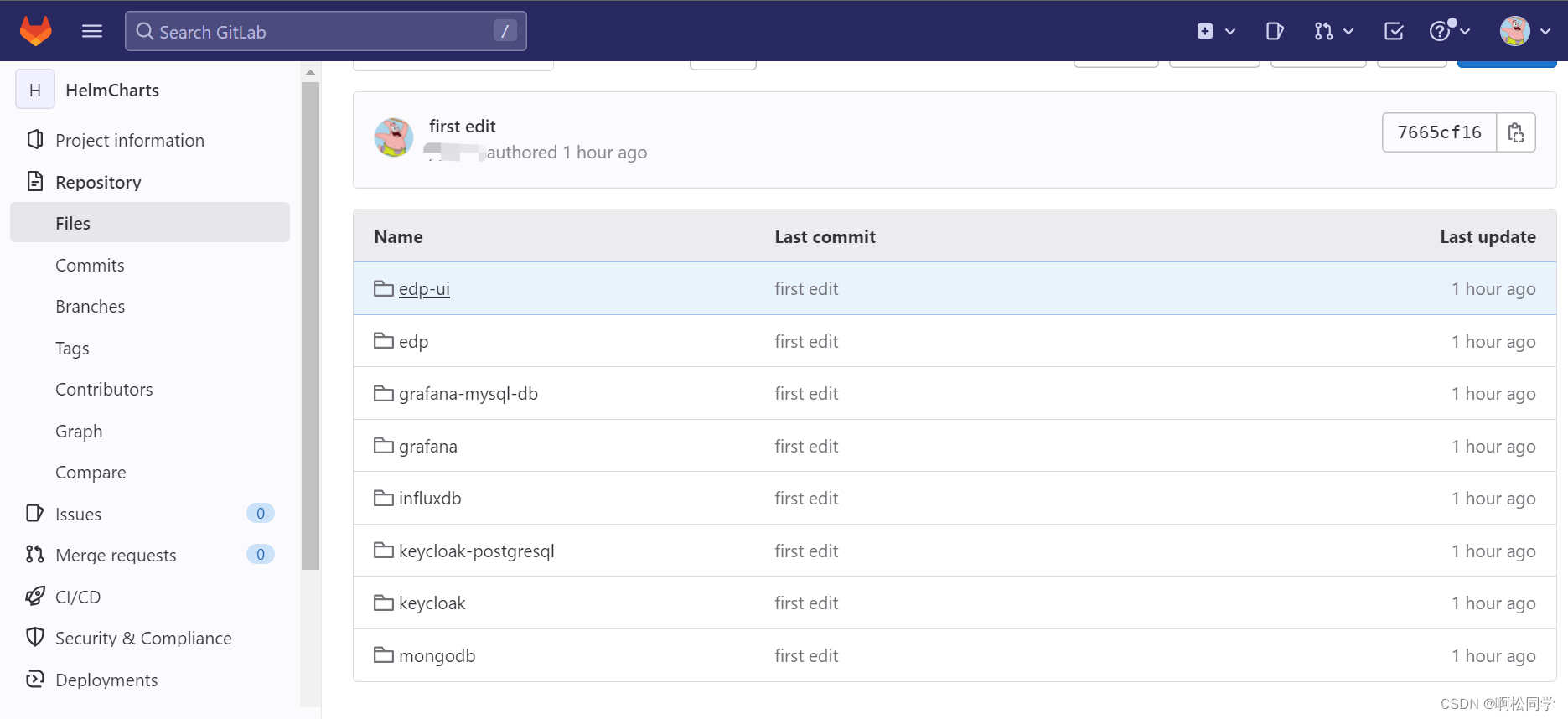The height and width of the screenshot is (719, 1568).
Task: Open the user avatar menu
Action: [1524, 31]
